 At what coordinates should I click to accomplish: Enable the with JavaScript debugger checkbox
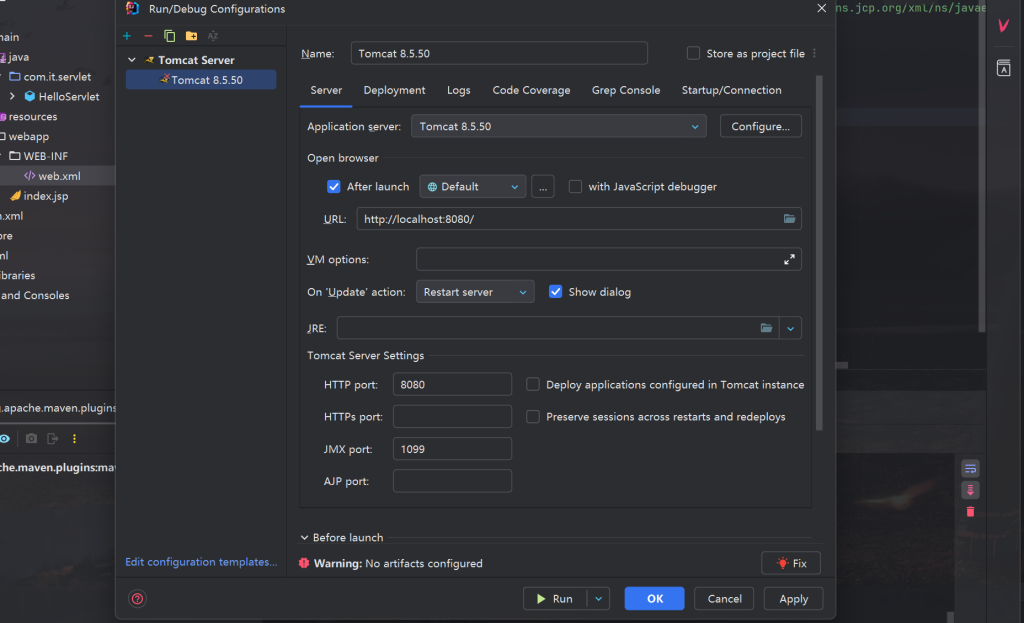tap(575, 187)
